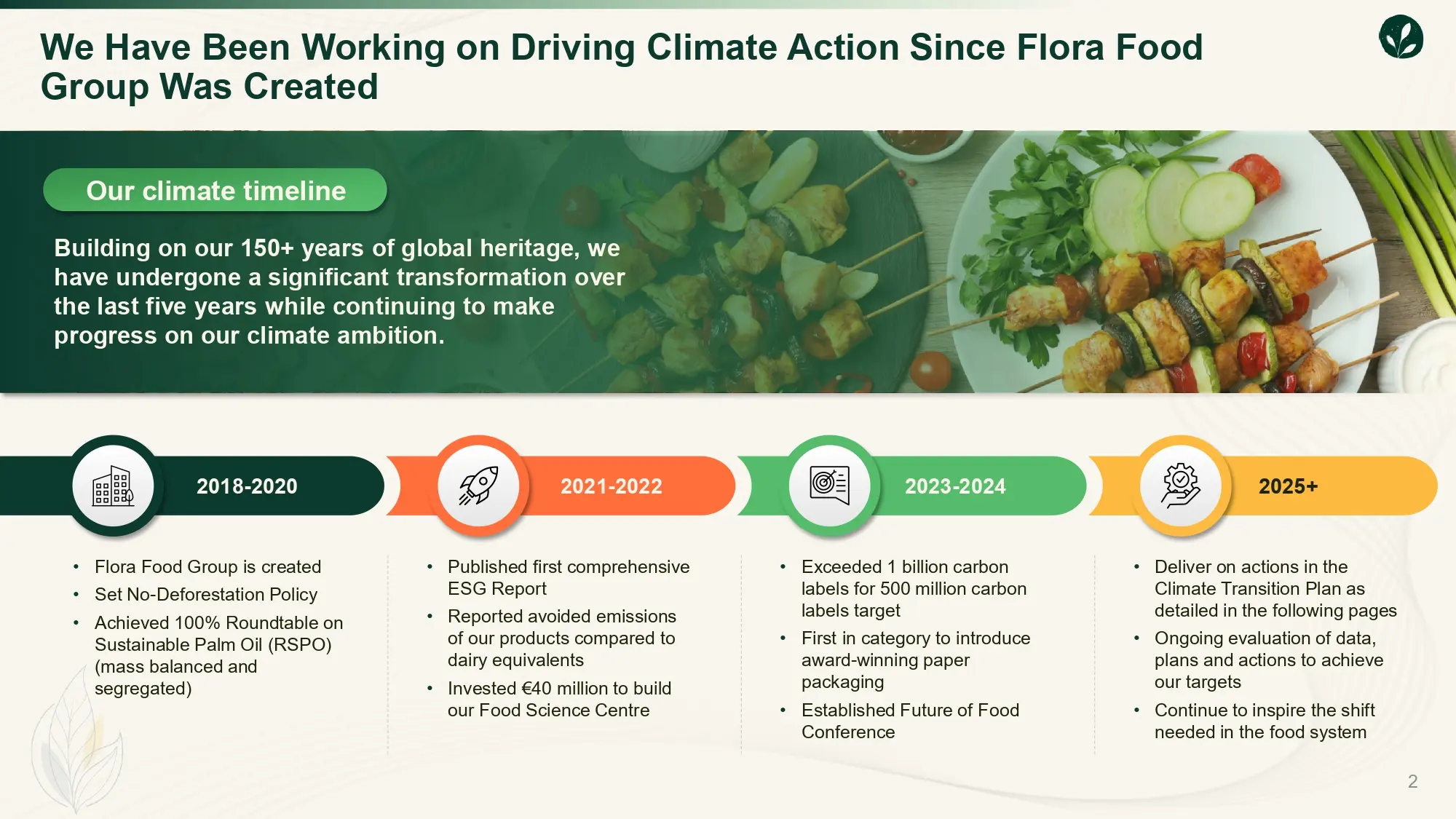Select the 2025+ timeline label
The image size is (1456, 819).
coord(1288,486)
